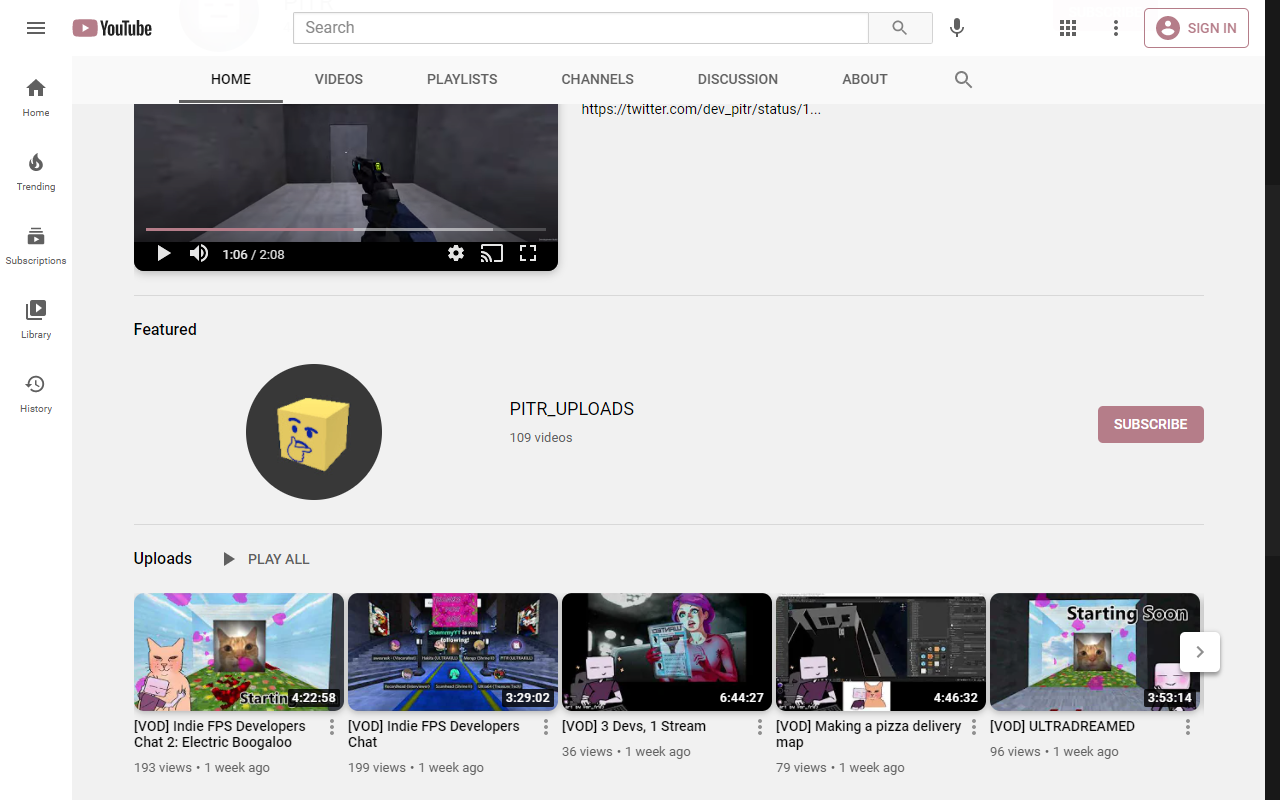Switch to the CHANNELS tab
Image resolution: width=1280 pixels, height=800 pixels.
click(x=598, y=79)
